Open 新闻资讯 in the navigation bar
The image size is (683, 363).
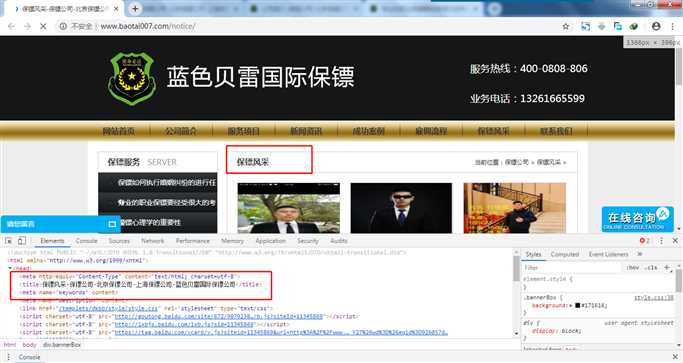tap(306, 131)
